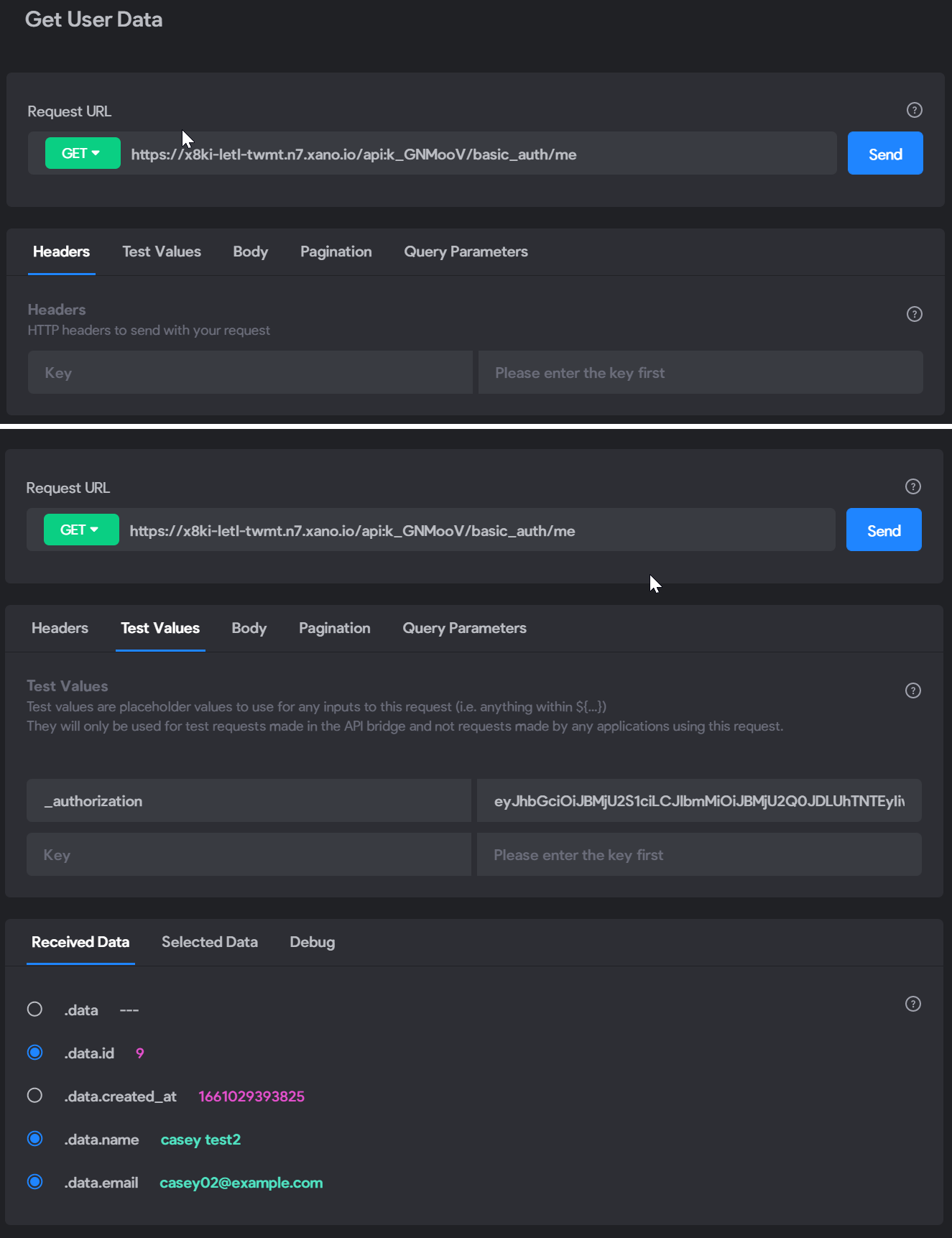952x1238 pixels.
Task: Open Request URL help icon in lower panel
Action: [x=912, y=486]
